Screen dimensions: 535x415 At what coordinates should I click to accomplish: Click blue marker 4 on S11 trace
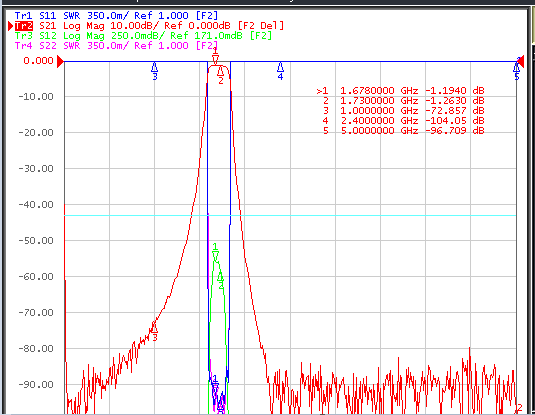[x=280, y=67]
